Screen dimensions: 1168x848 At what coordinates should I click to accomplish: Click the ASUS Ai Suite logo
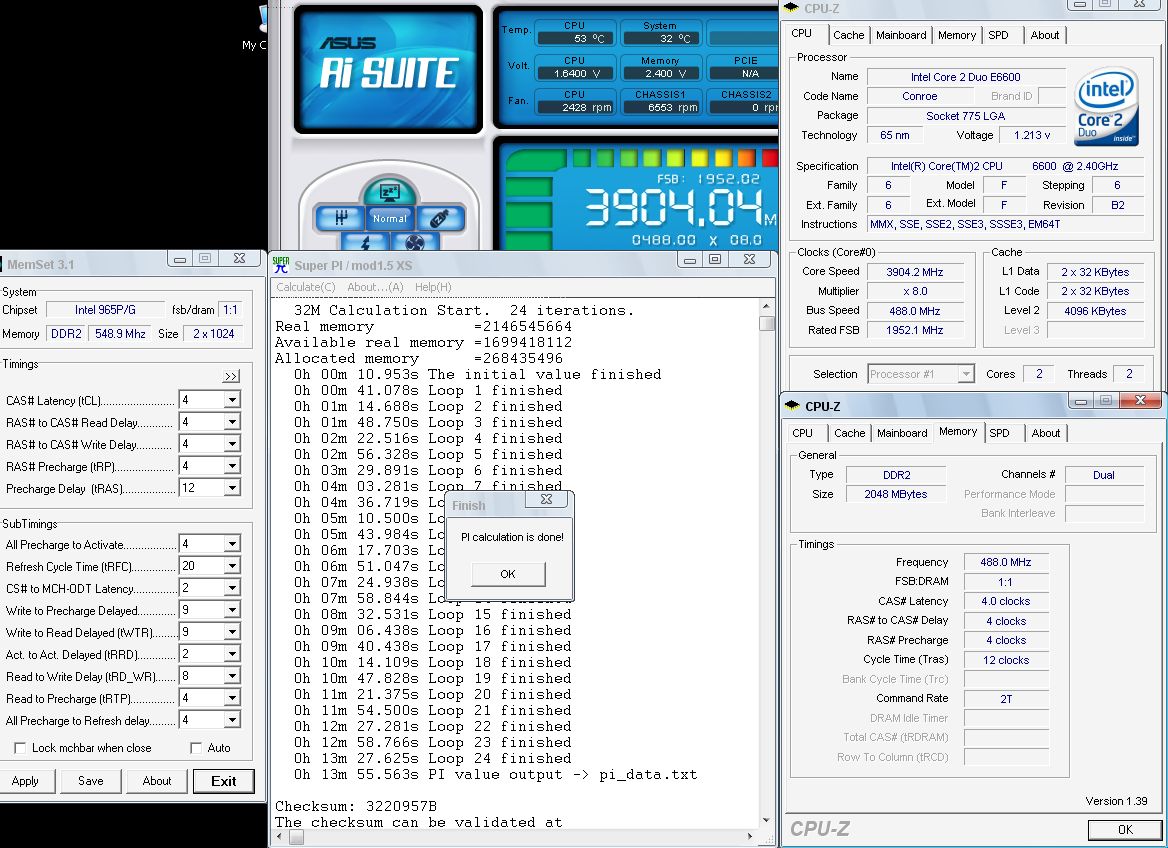coord(388,68)
